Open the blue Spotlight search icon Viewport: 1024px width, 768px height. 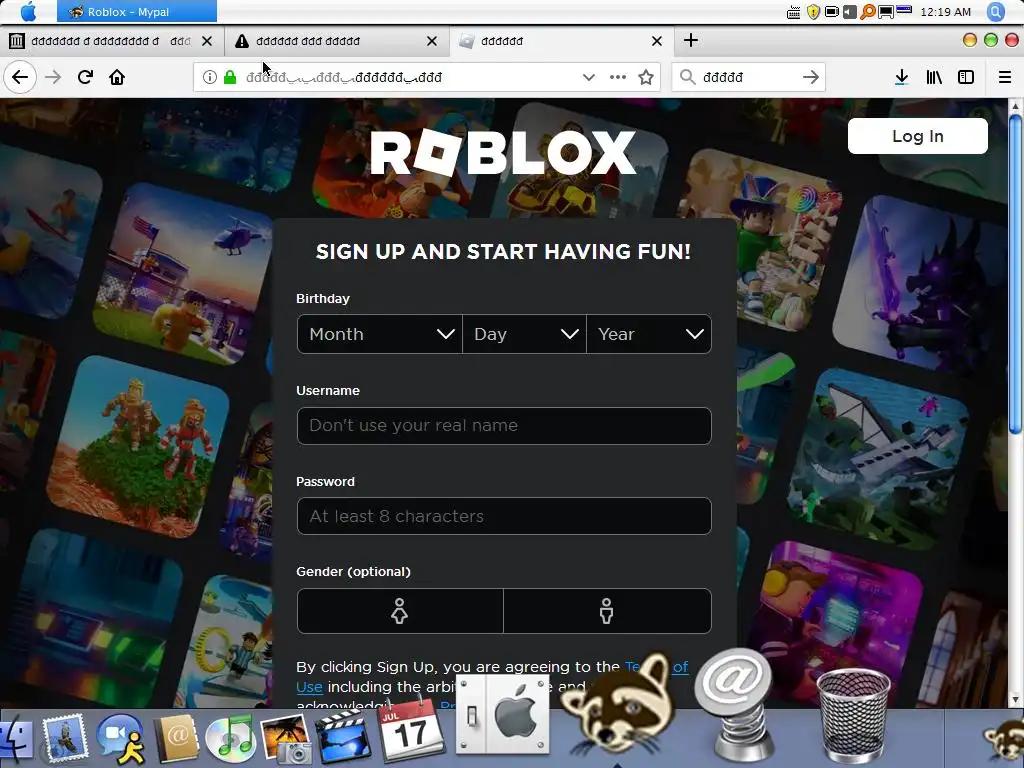tap(996, 12)
